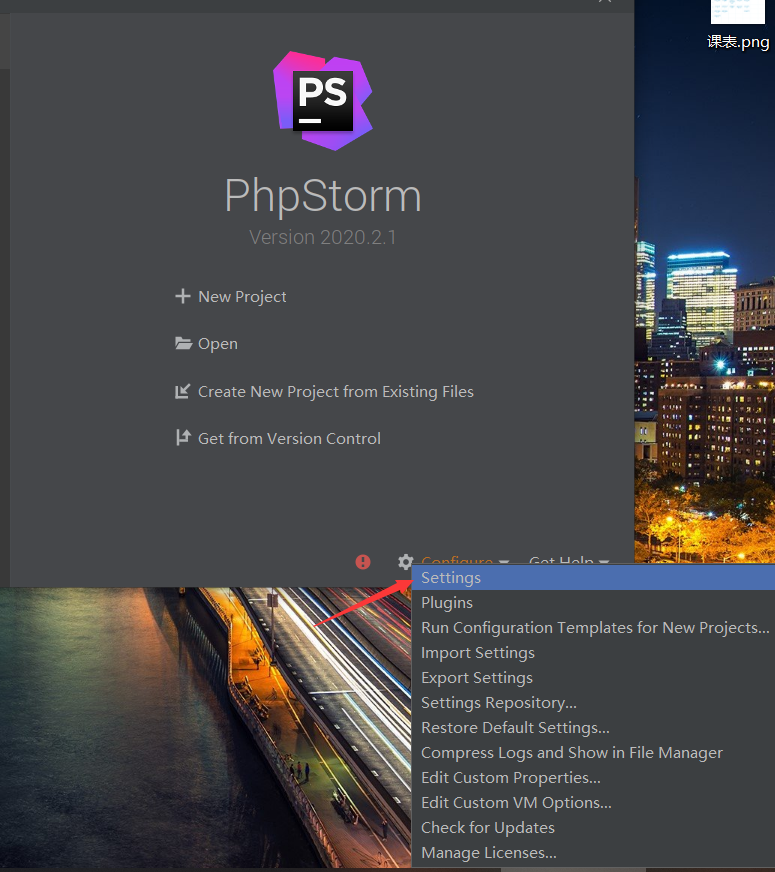775x872 pixels.
Task: Choose Create New Project from Existing Files
Action: pyautogui.click(x=336, y=392)
